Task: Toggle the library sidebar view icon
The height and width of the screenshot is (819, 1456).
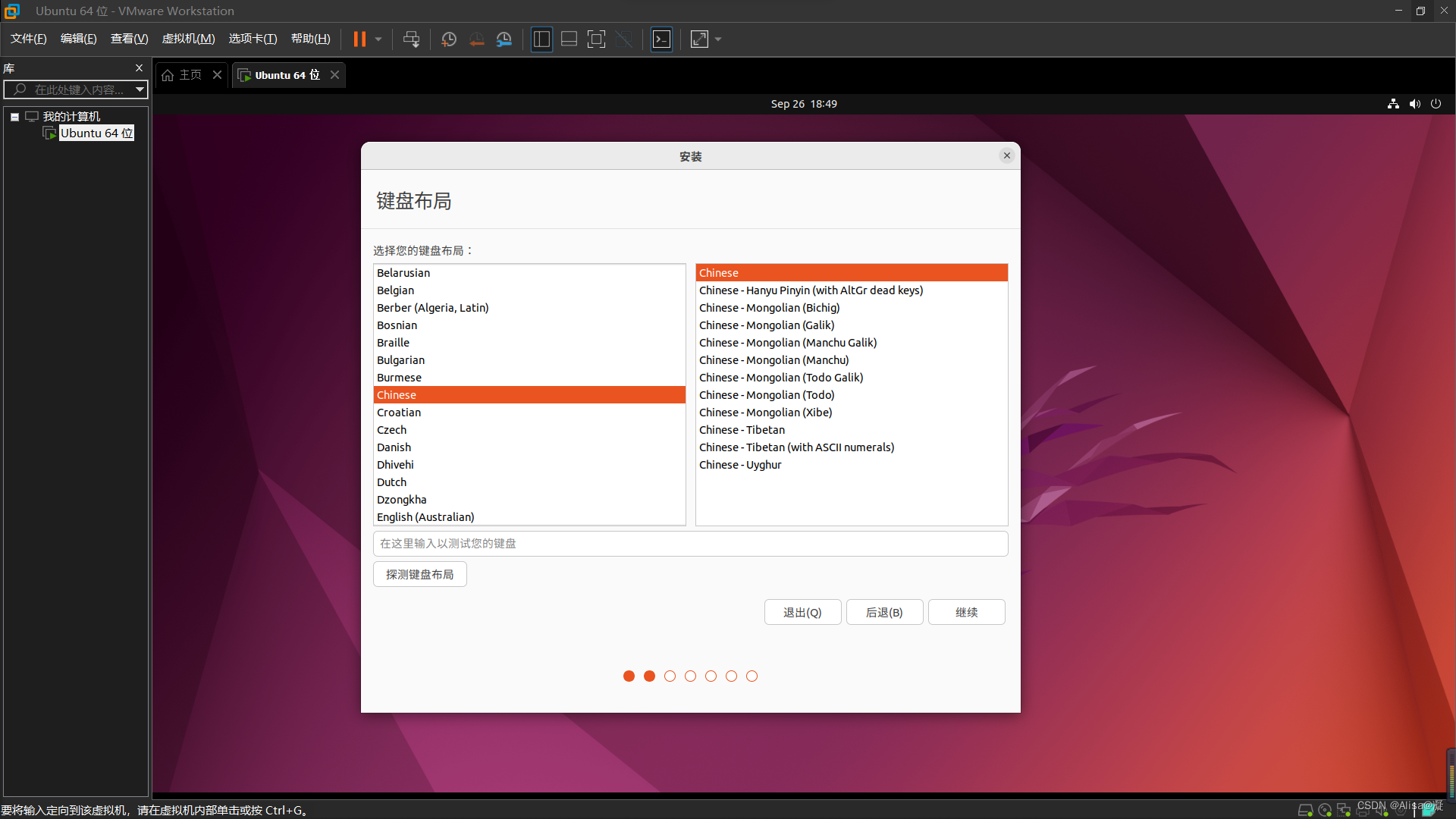Action: pyautogui.click(x=541, y=39)
